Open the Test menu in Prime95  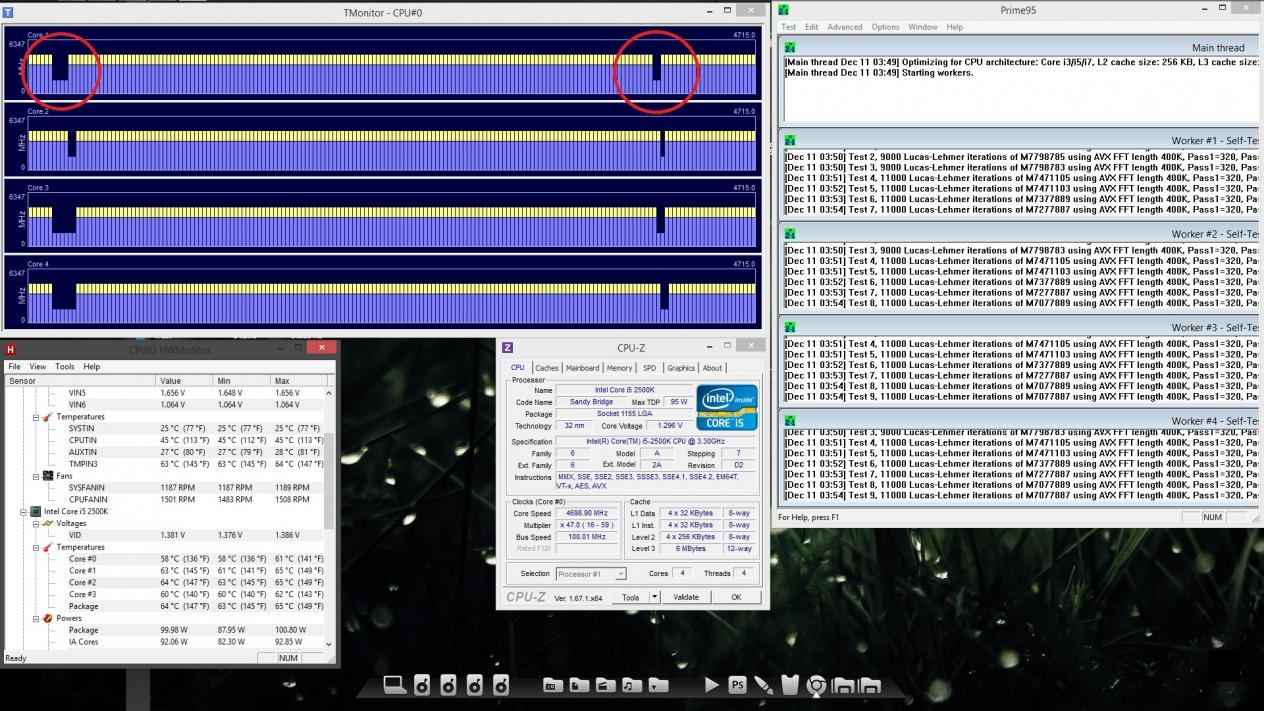[789, 27]
